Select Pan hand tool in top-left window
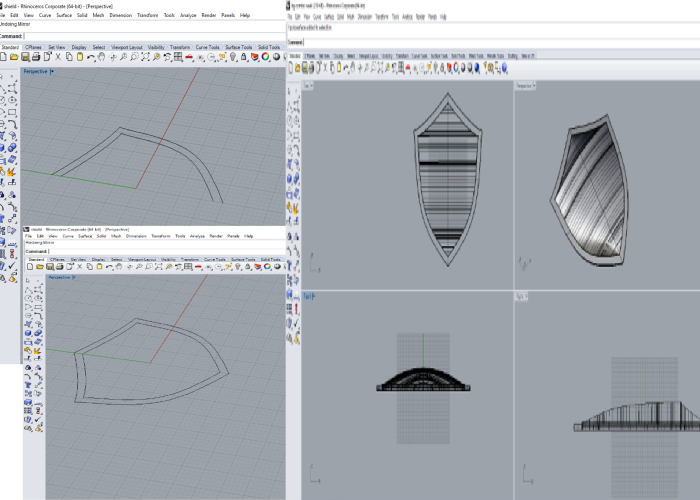This screenshot has height=500, width=700. click(x=101, y=57)
